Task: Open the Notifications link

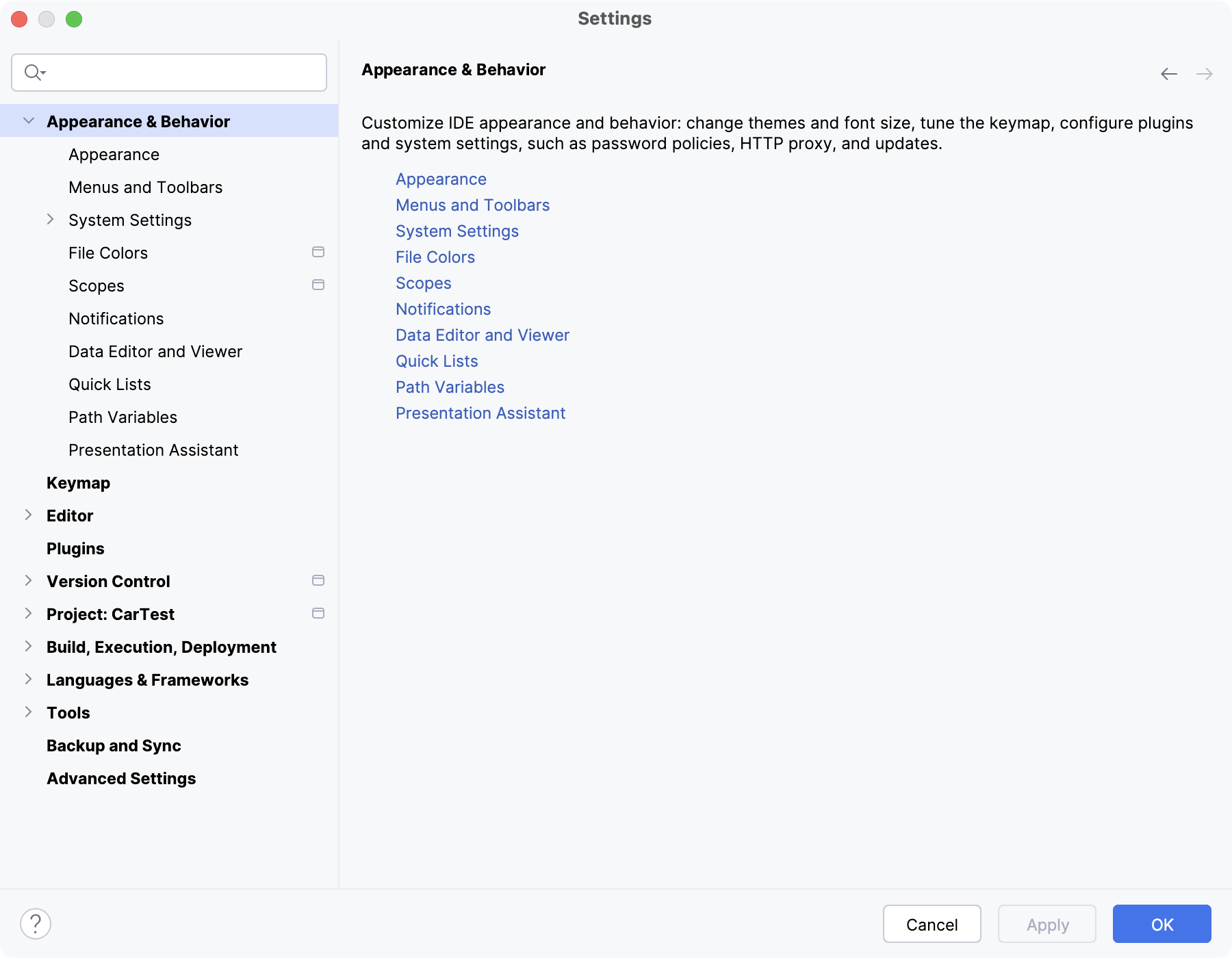Action: [x=443, y=309]
